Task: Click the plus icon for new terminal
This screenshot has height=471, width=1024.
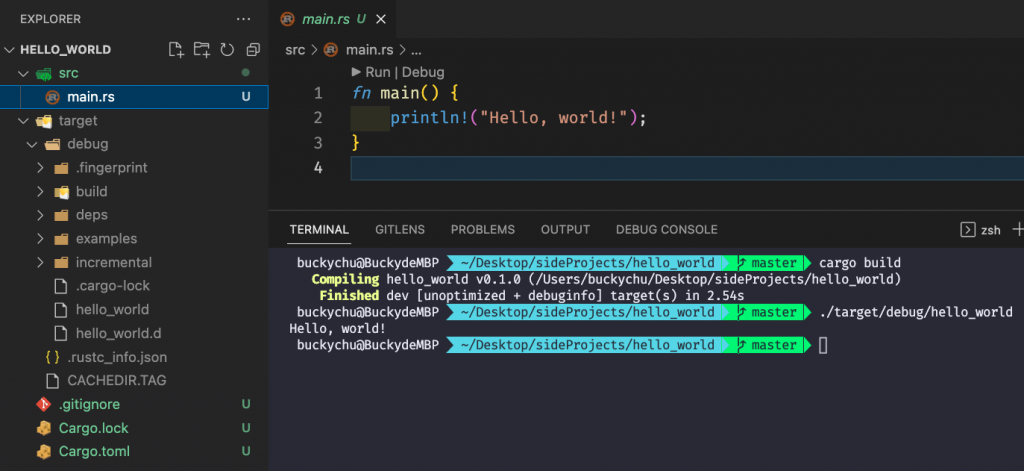Action: pyautogui.click(x=1017, y=229)
